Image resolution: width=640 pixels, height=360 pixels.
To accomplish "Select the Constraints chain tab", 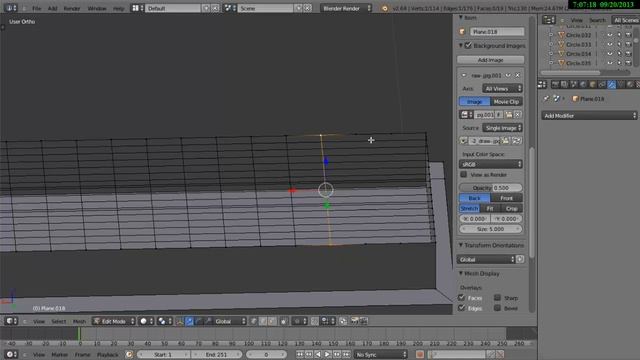I will (602, 84).
